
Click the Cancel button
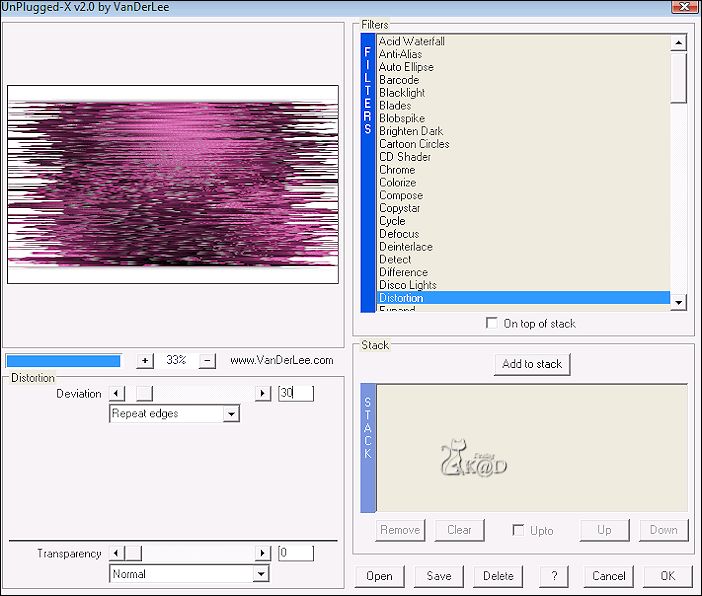click(608, 576)
